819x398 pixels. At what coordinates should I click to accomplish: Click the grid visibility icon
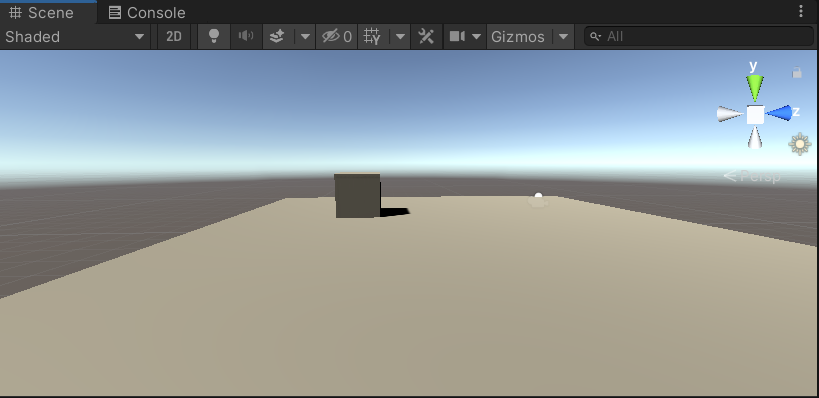point(372,37)
